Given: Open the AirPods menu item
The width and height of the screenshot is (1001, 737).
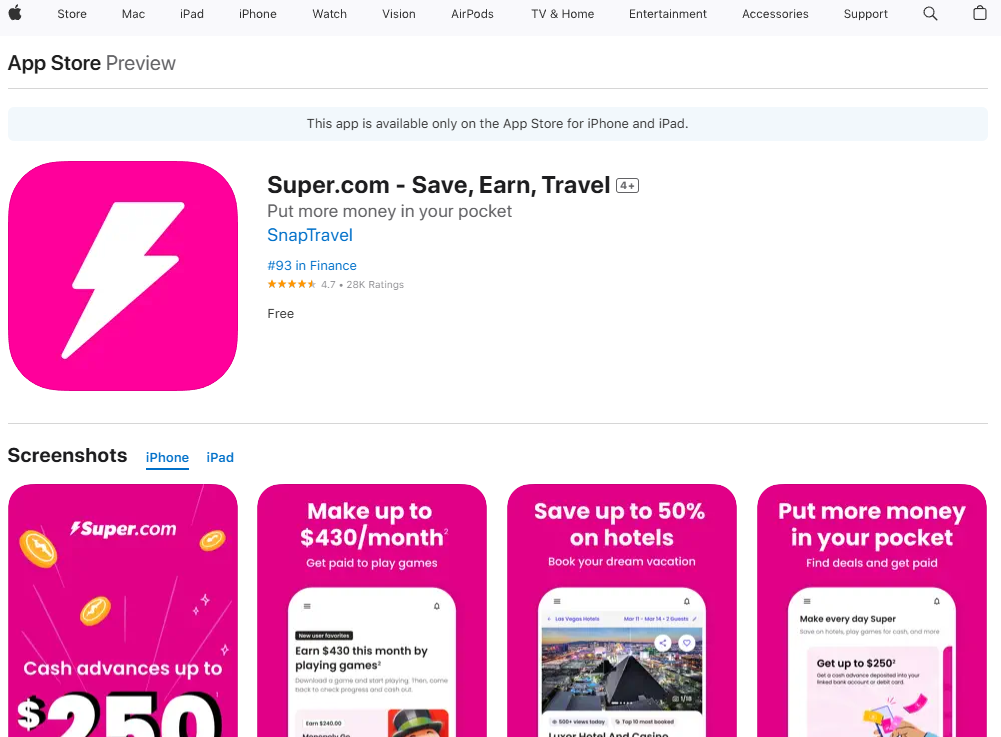Looking at the screenshot, I should coord(472,14).
